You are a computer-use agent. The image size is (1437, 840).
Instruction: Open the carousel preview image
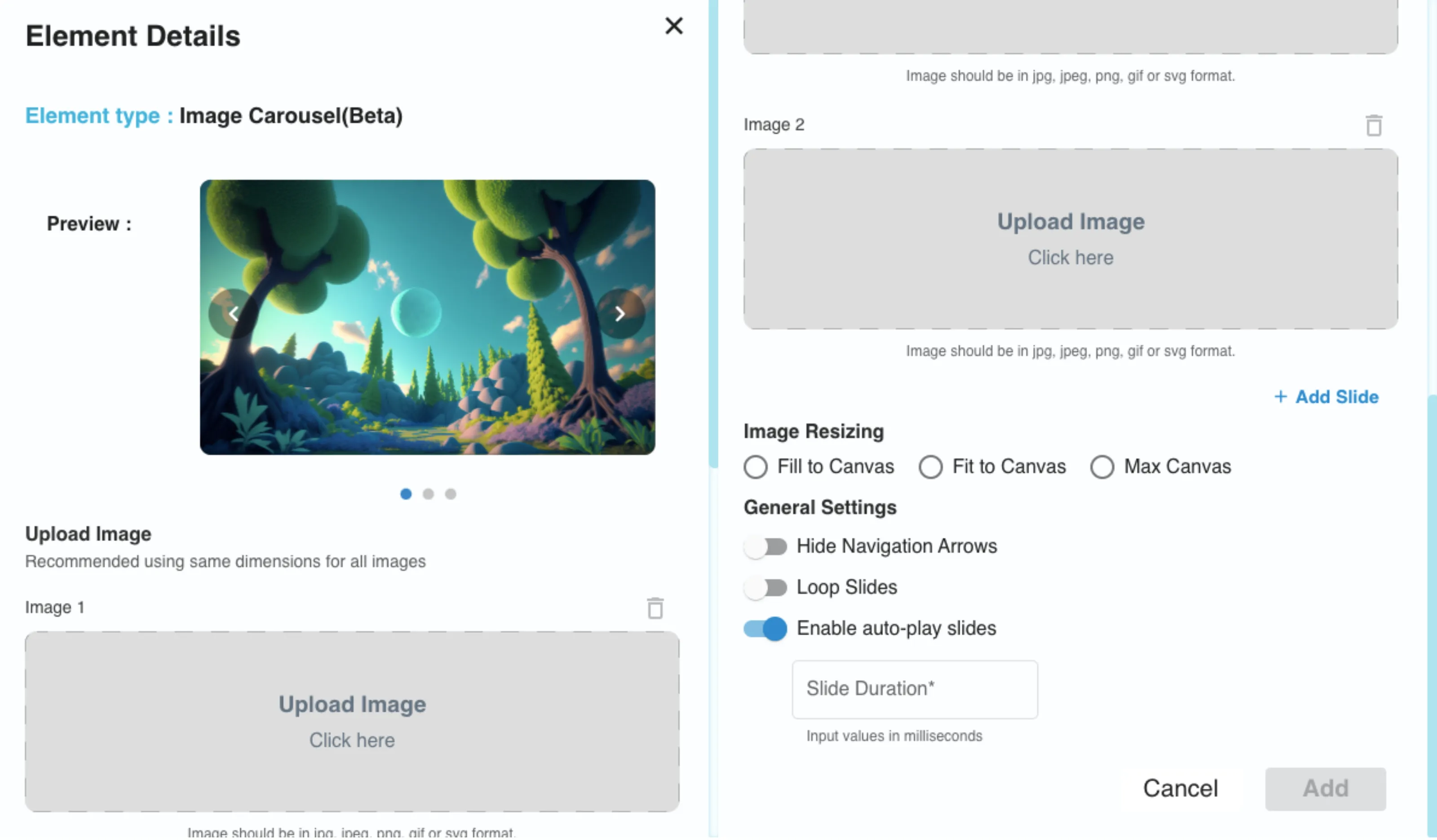pos(427,317)
